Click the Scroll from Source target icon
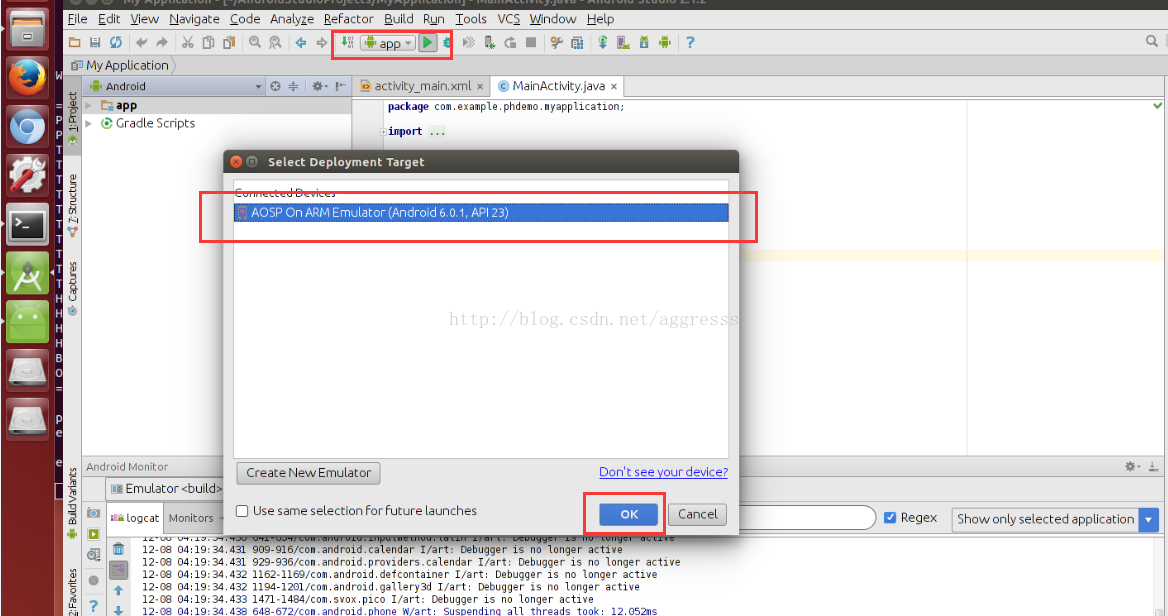Screen dimensions: 1168x616 point(276,86)
